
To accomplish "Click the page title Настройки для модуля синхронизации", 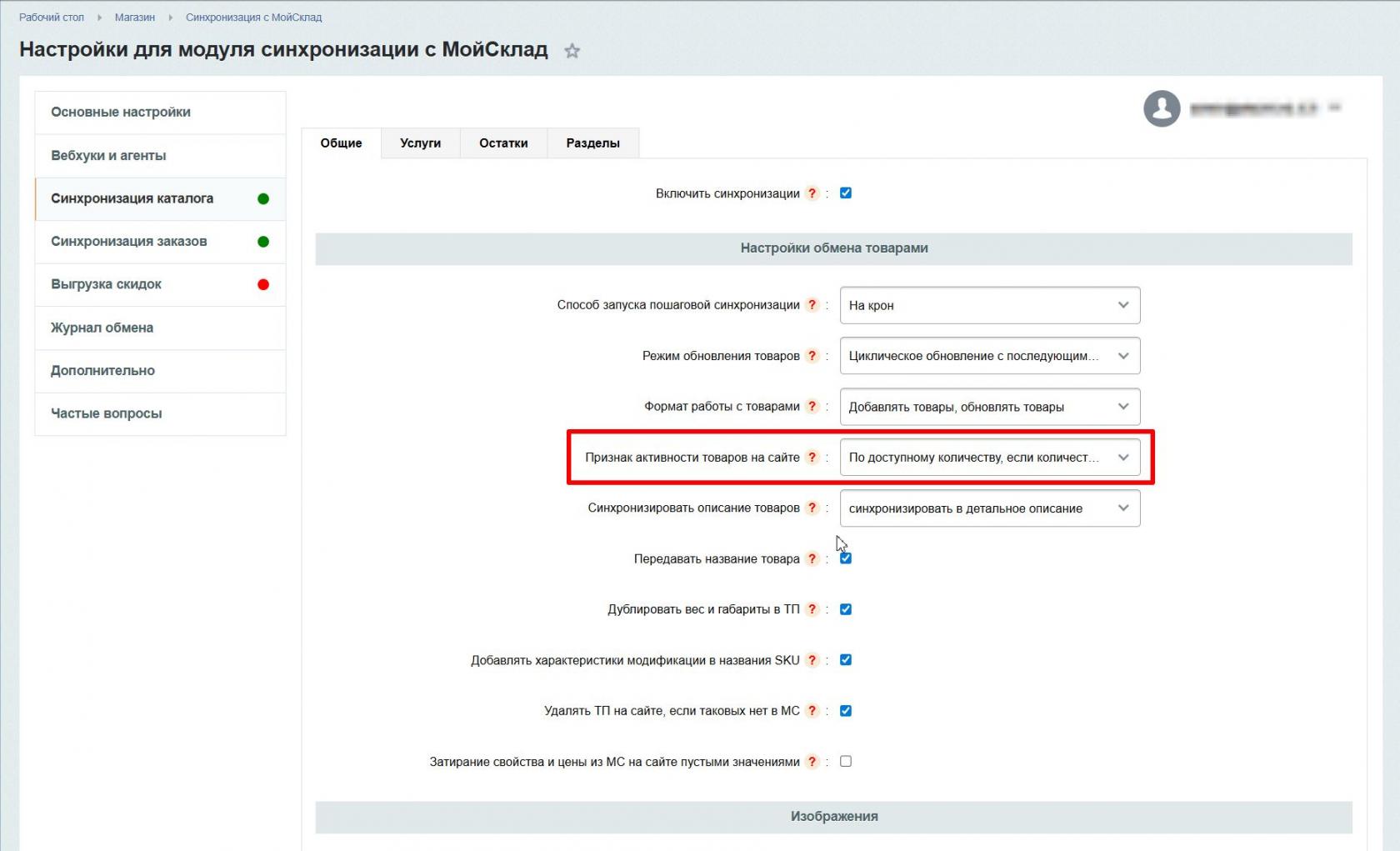I will pos(283,49).
